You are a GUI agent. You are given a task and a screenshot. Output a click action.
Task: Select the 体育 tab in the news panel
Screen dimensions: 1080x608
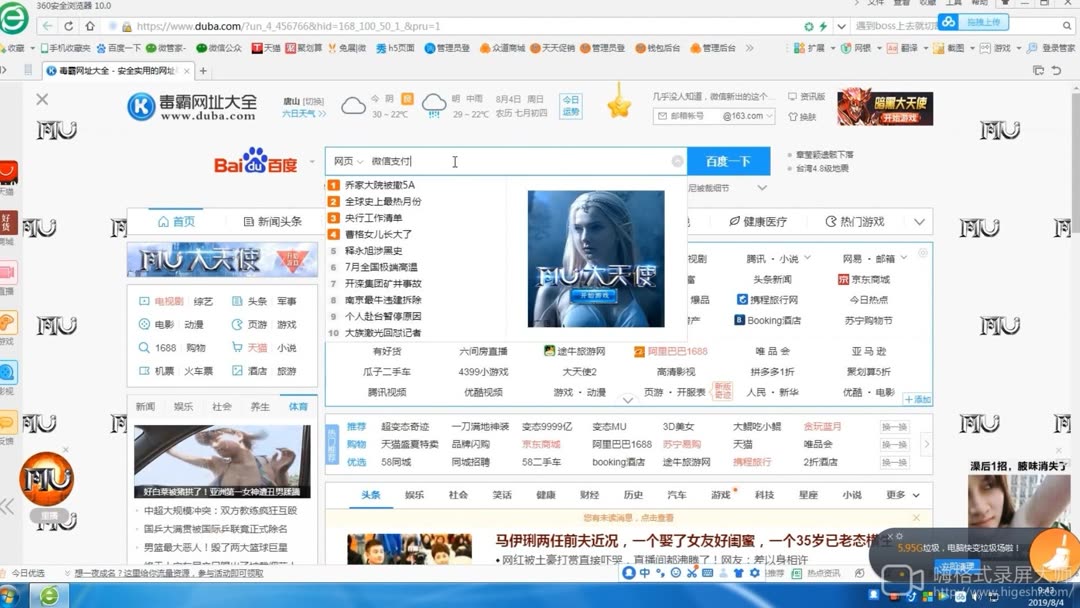click(298, 406)
